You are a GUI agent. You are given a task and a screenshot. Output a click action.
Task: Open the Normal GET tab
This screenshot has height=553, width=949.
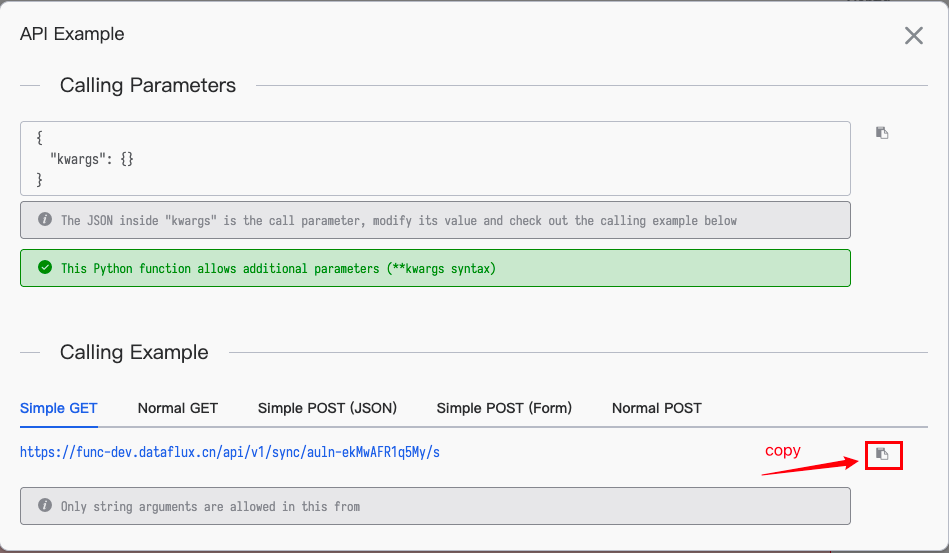[178, 408]
